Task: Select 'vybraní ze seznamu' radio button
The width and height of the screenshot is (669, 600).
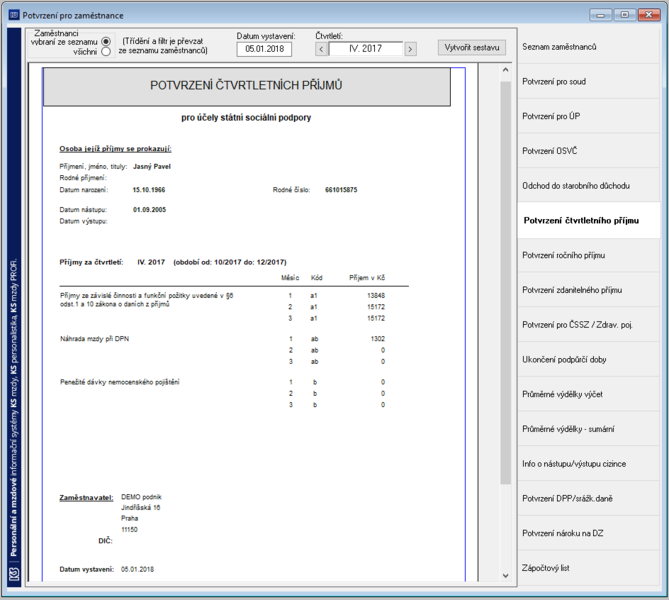Action: pos(106,41)
